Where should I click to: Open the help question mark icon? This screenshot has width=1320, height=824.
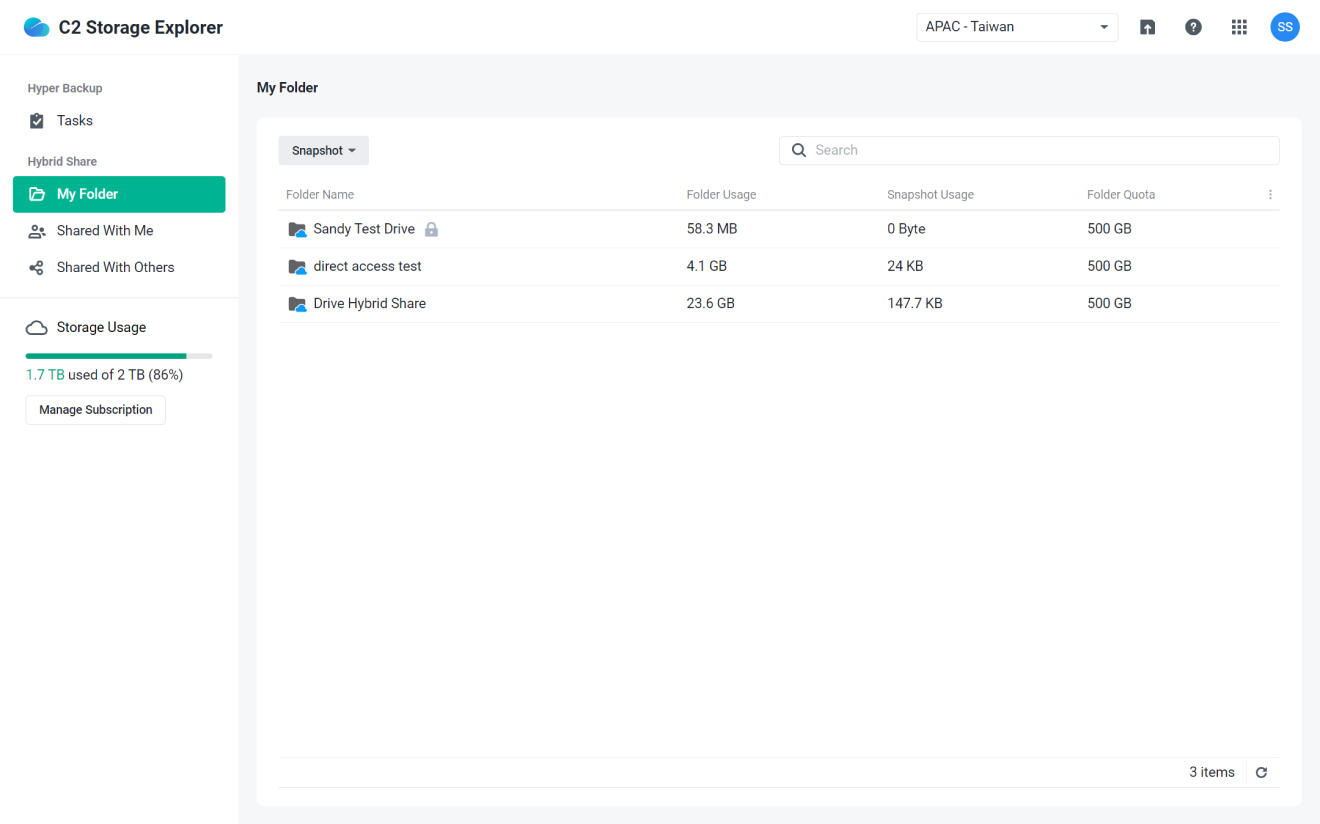[x=1193, y=27]
